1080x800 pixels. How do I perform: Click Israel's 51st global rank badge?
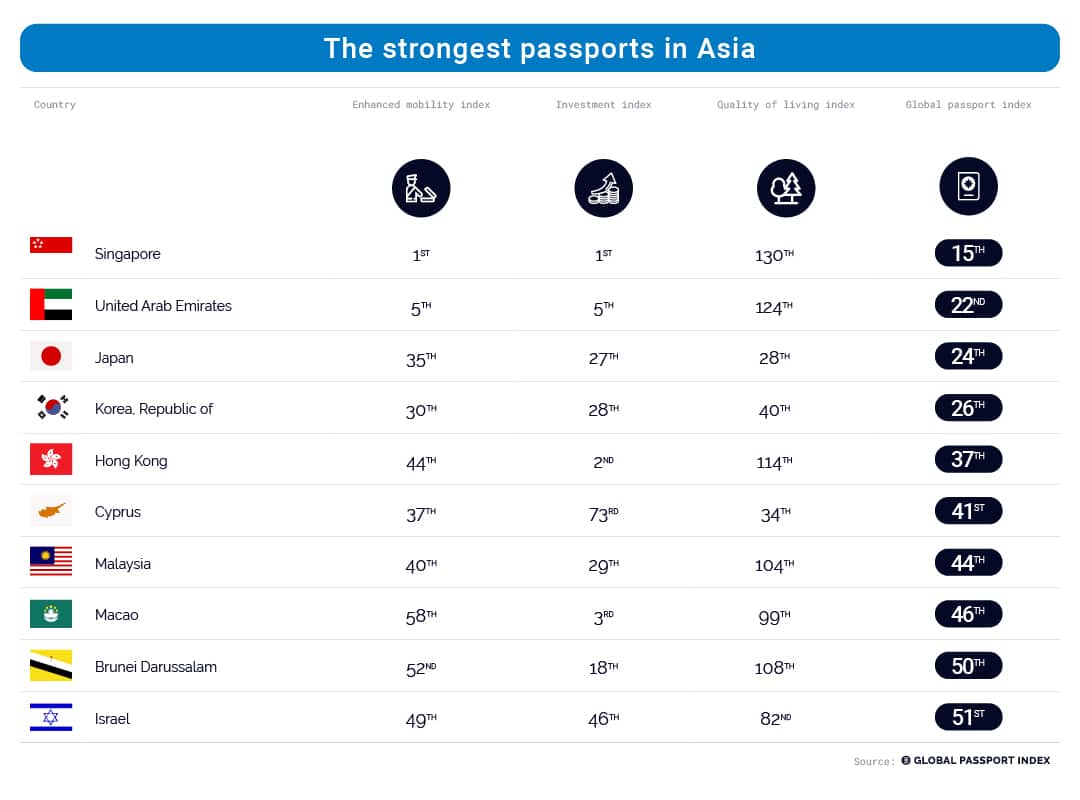pyautogui.click(x=968, y=717)
